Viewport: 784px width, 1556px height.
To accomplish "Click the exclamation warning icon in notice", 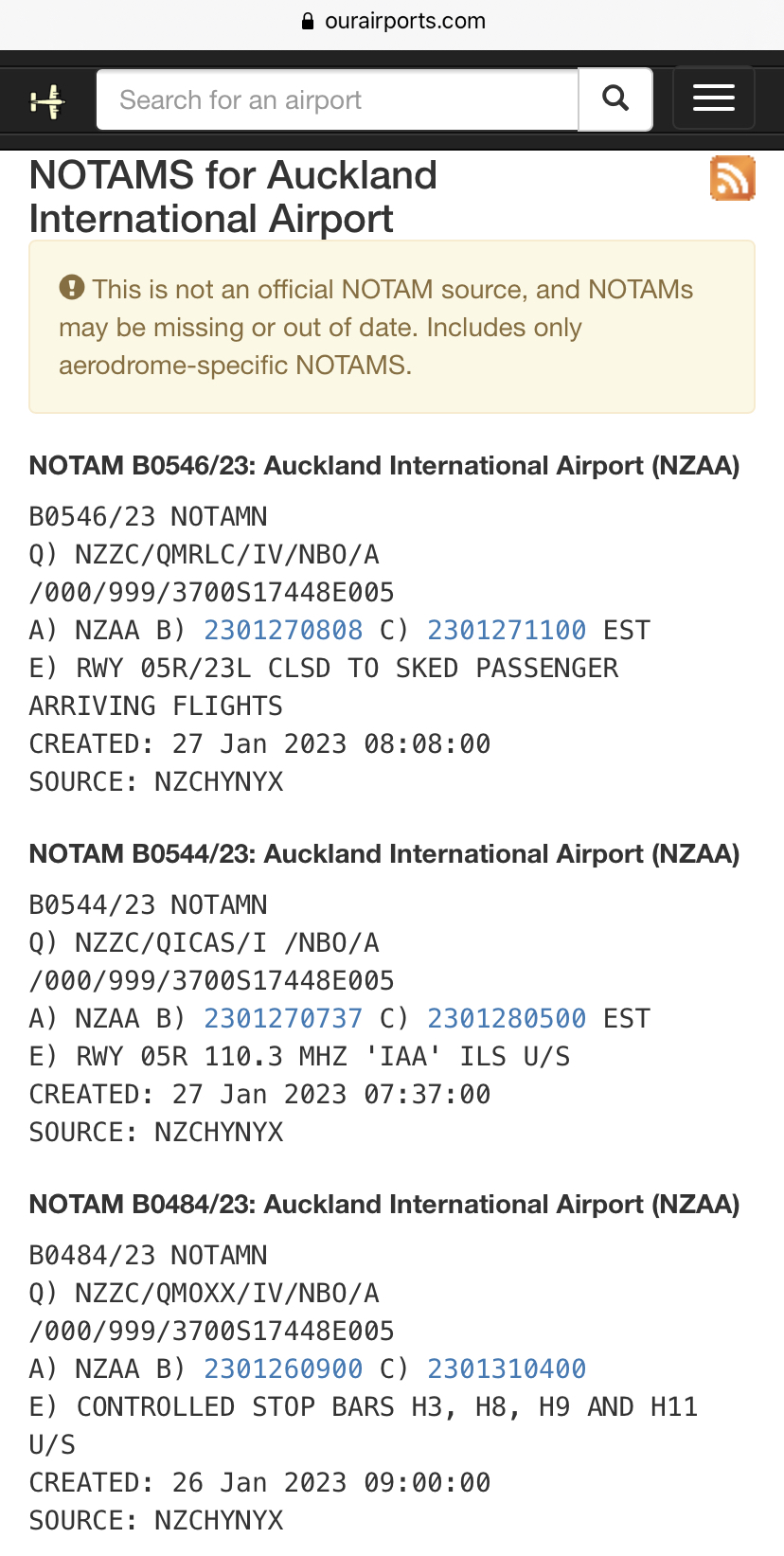I will pyautogui.click(x=72, y=288).
